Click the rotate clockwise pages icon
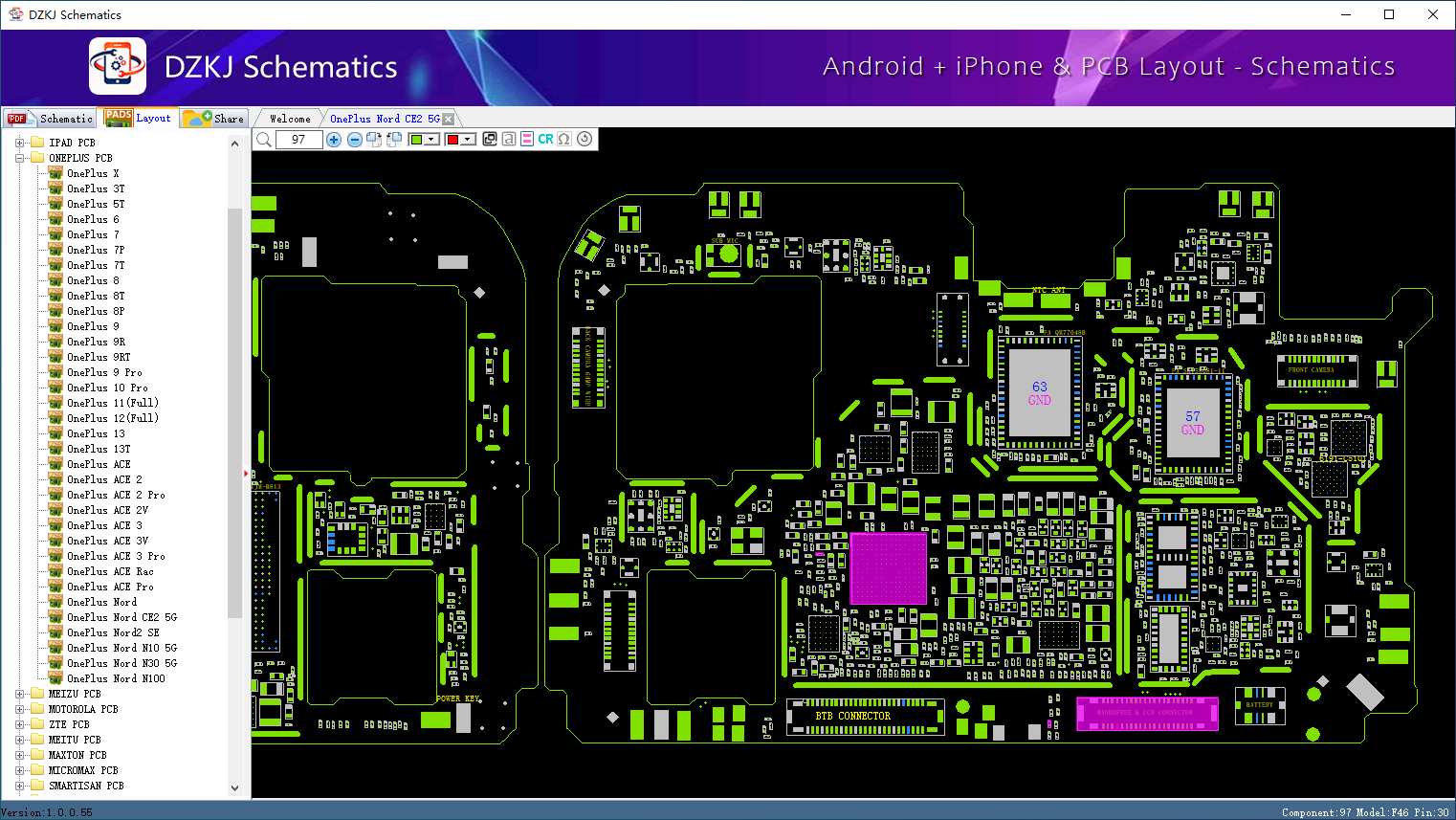1456x820 pixels. coord(374,140)
